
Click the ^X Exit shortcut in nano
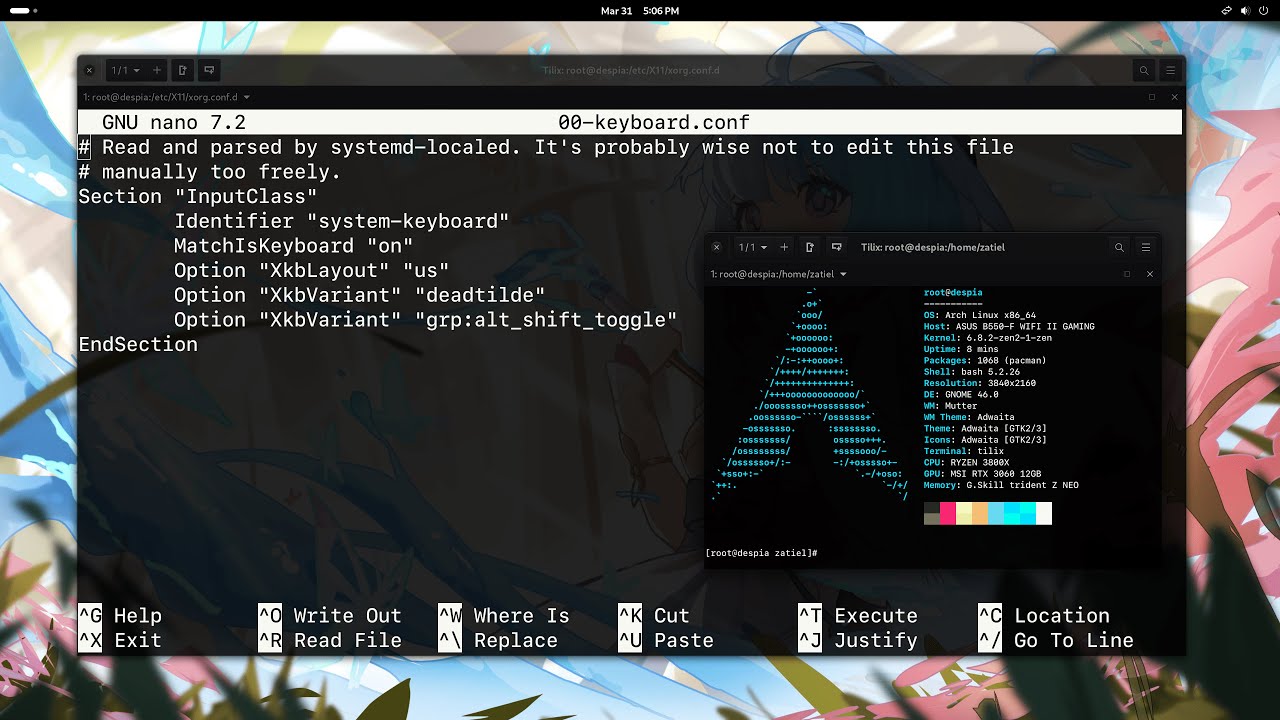[x=120, y=641]
